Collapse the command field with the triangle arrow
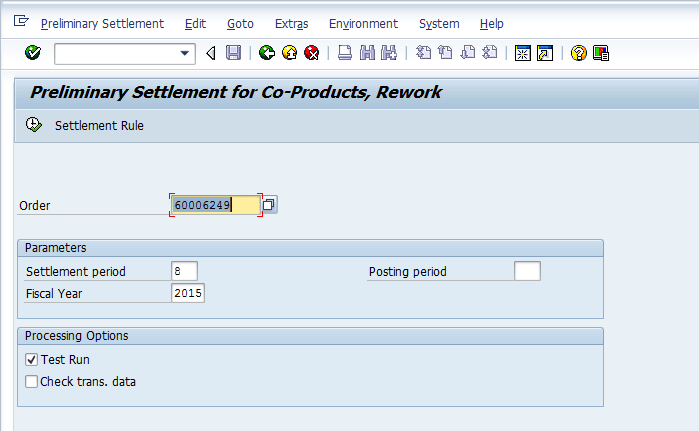Image resolution: width=699 pixels, height=431 pixels. (210, 53)
